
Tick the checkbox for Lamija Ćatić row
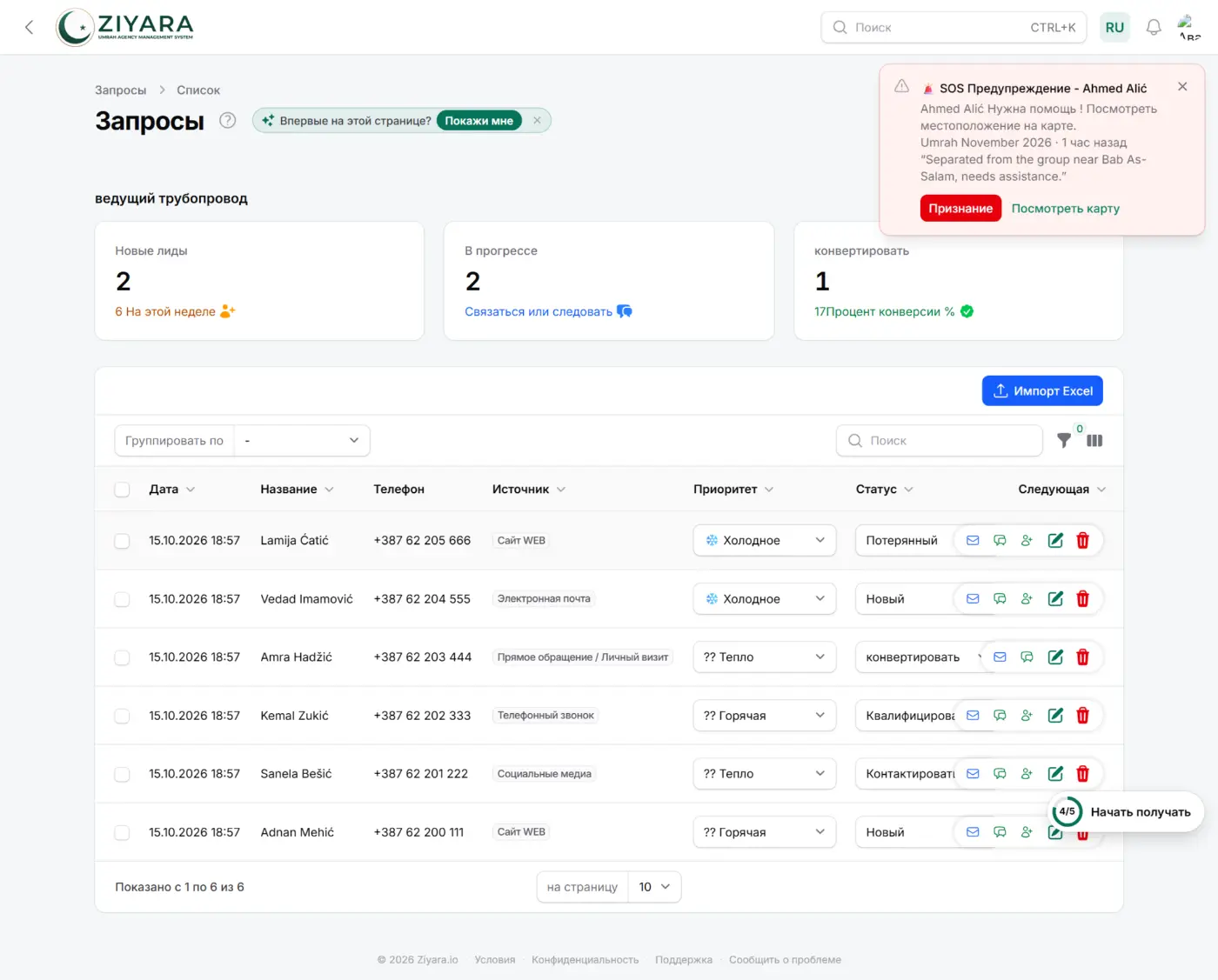click(123, 541)
